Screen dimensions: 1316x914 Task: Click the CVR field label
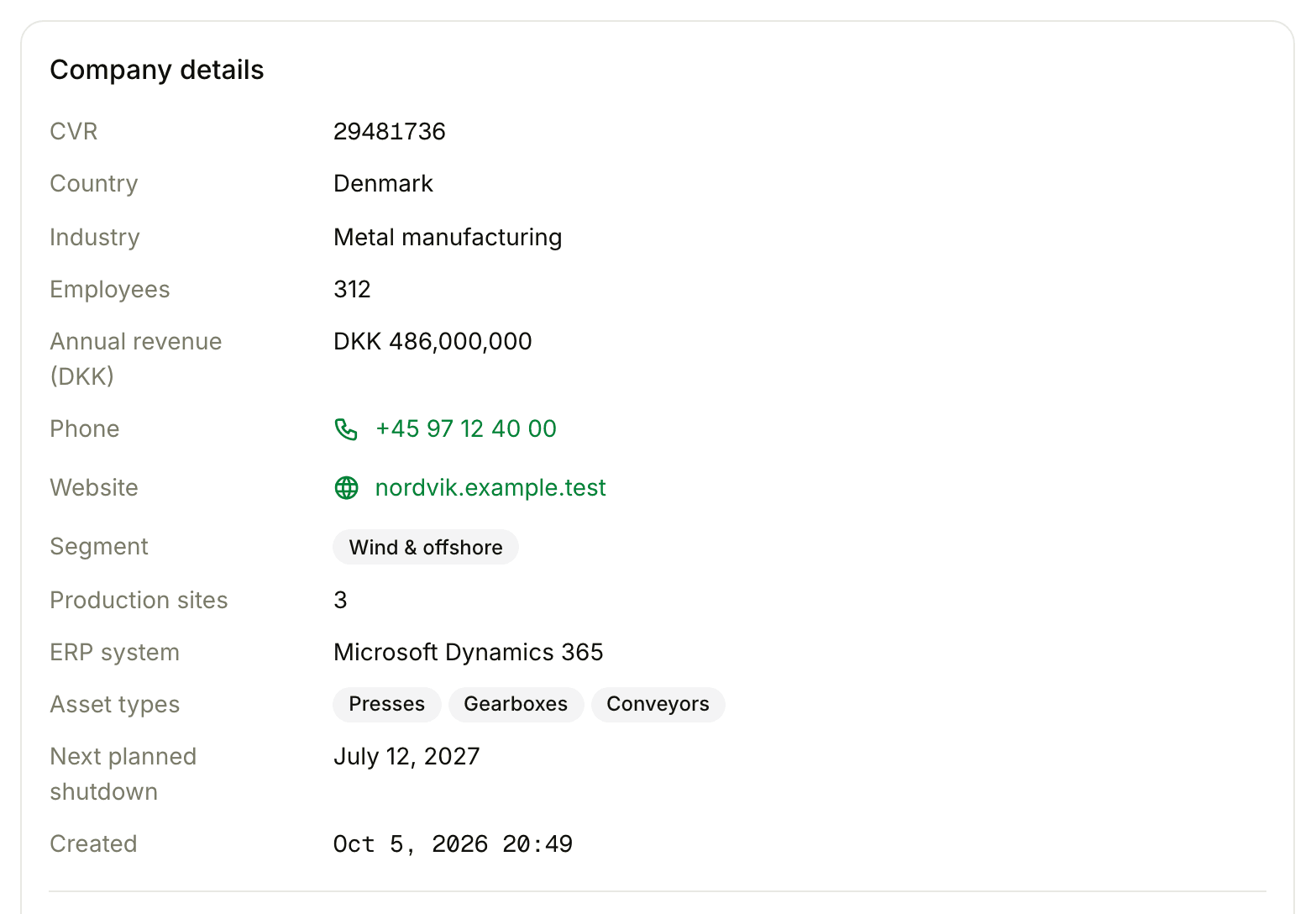tap(74, 131)
